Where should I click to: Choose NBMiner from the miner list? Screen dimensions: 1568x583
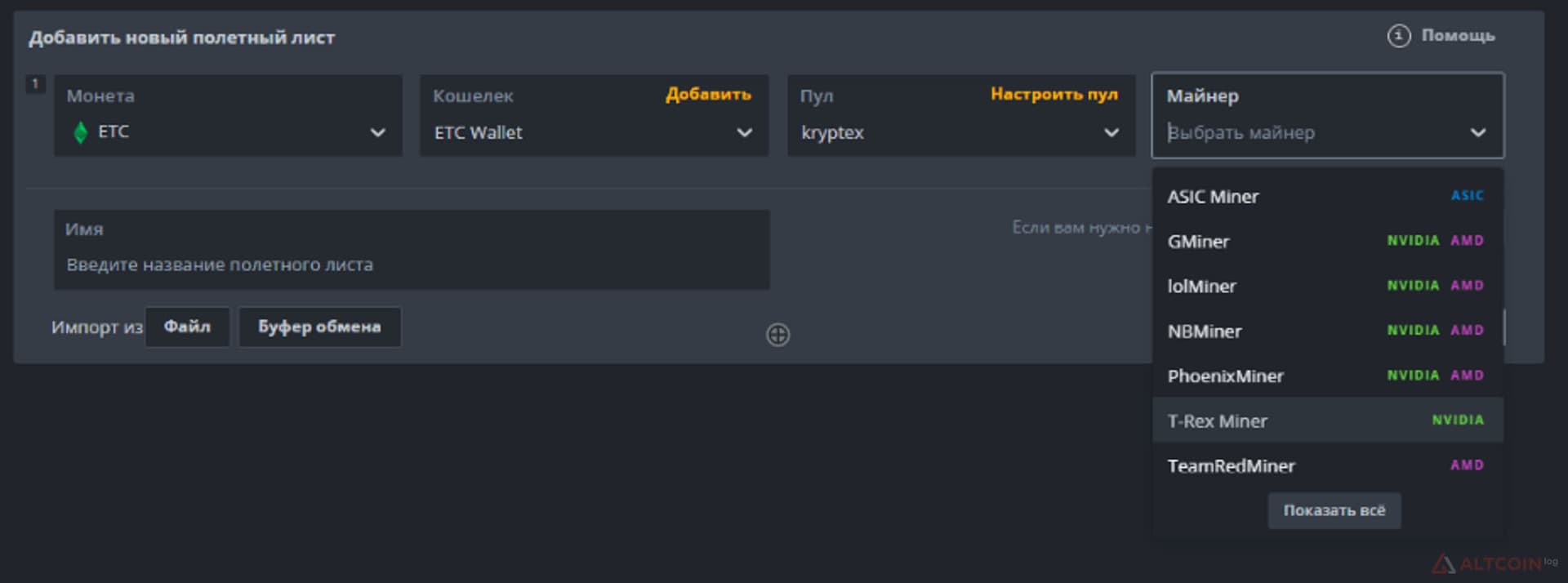point(1327,332)
